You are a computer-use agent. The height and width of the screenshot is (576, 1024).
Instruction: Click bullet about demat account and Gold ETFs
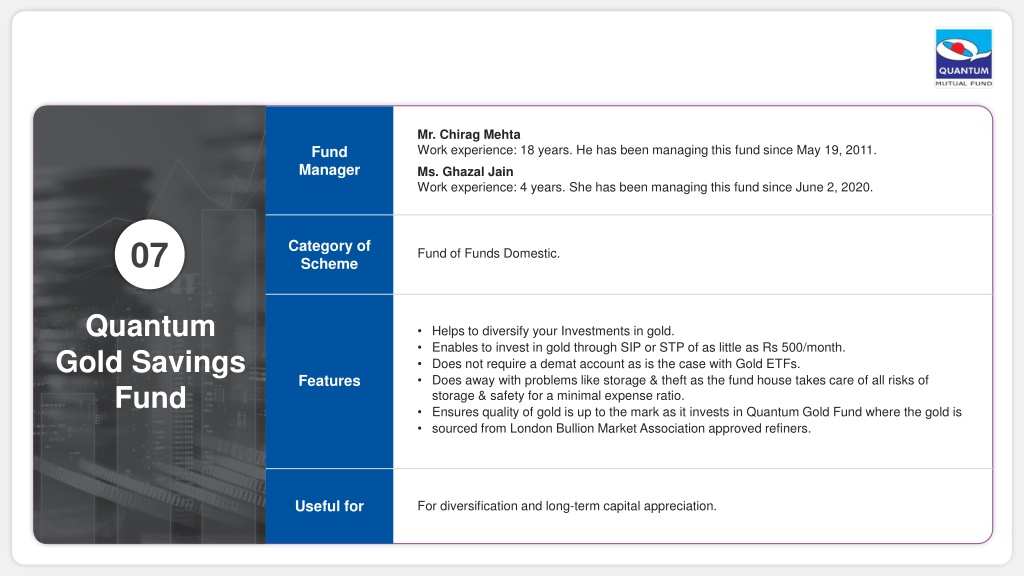coord(615,364)
